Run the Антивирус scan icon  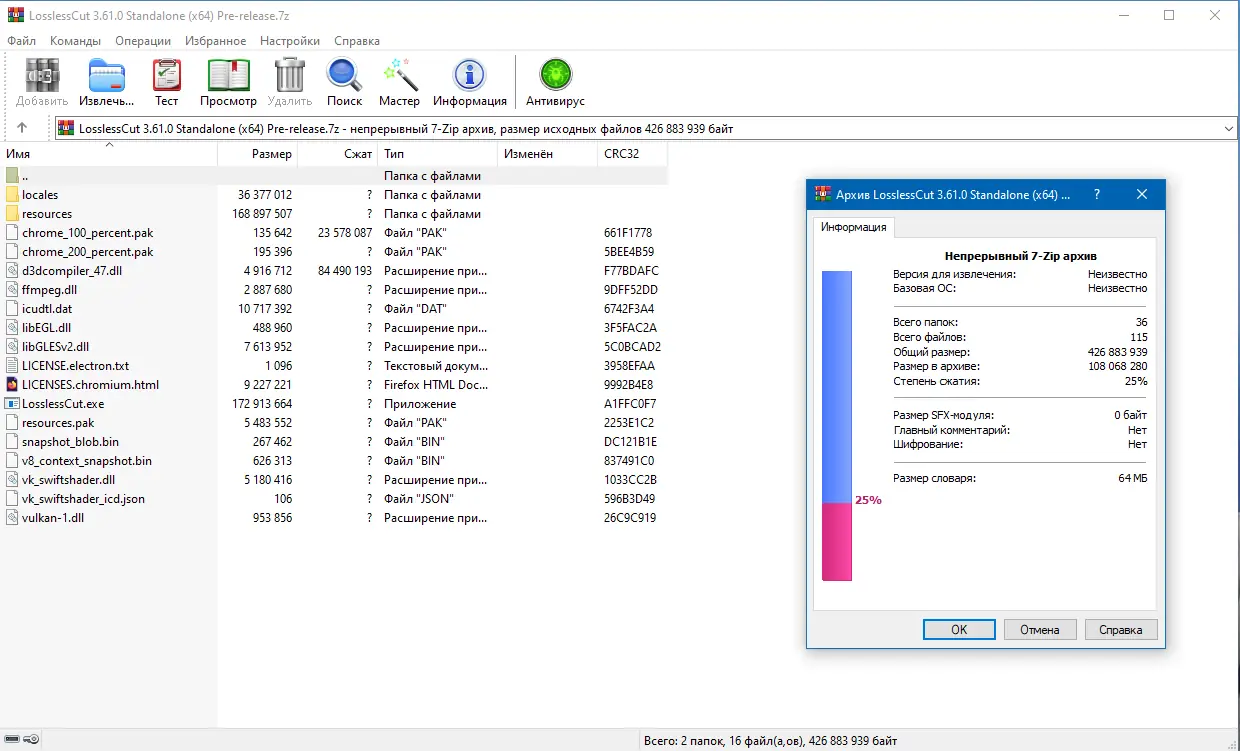555,76
